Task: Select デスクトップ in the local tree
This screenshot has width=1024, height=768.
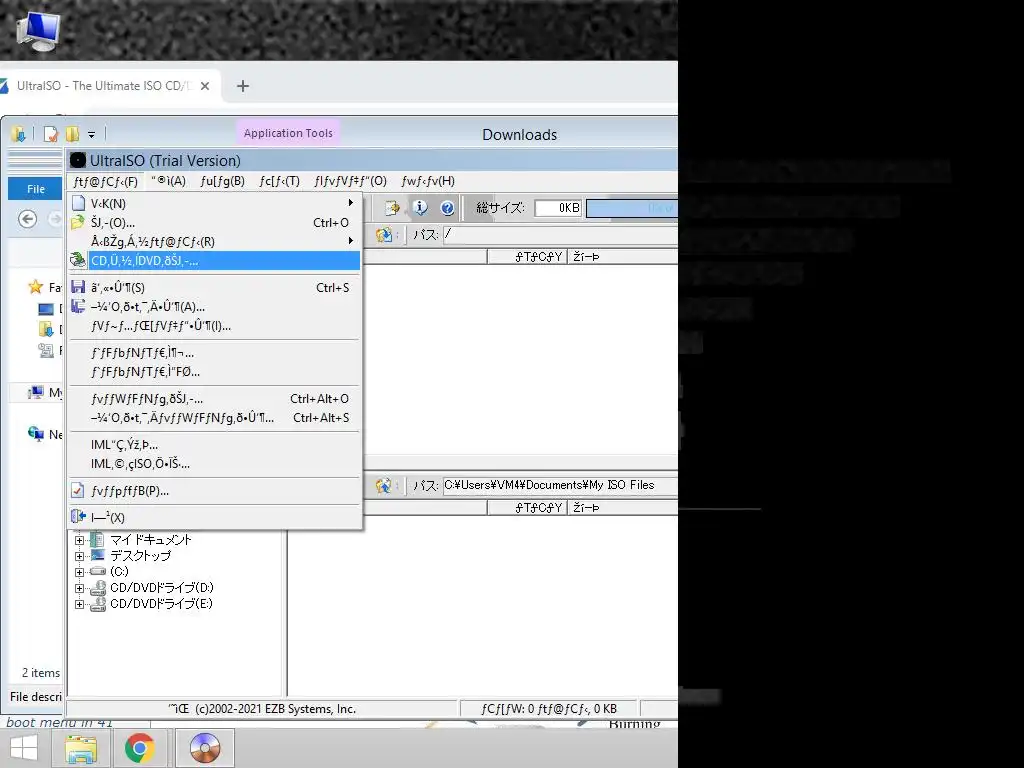Action: click(140, 556)
